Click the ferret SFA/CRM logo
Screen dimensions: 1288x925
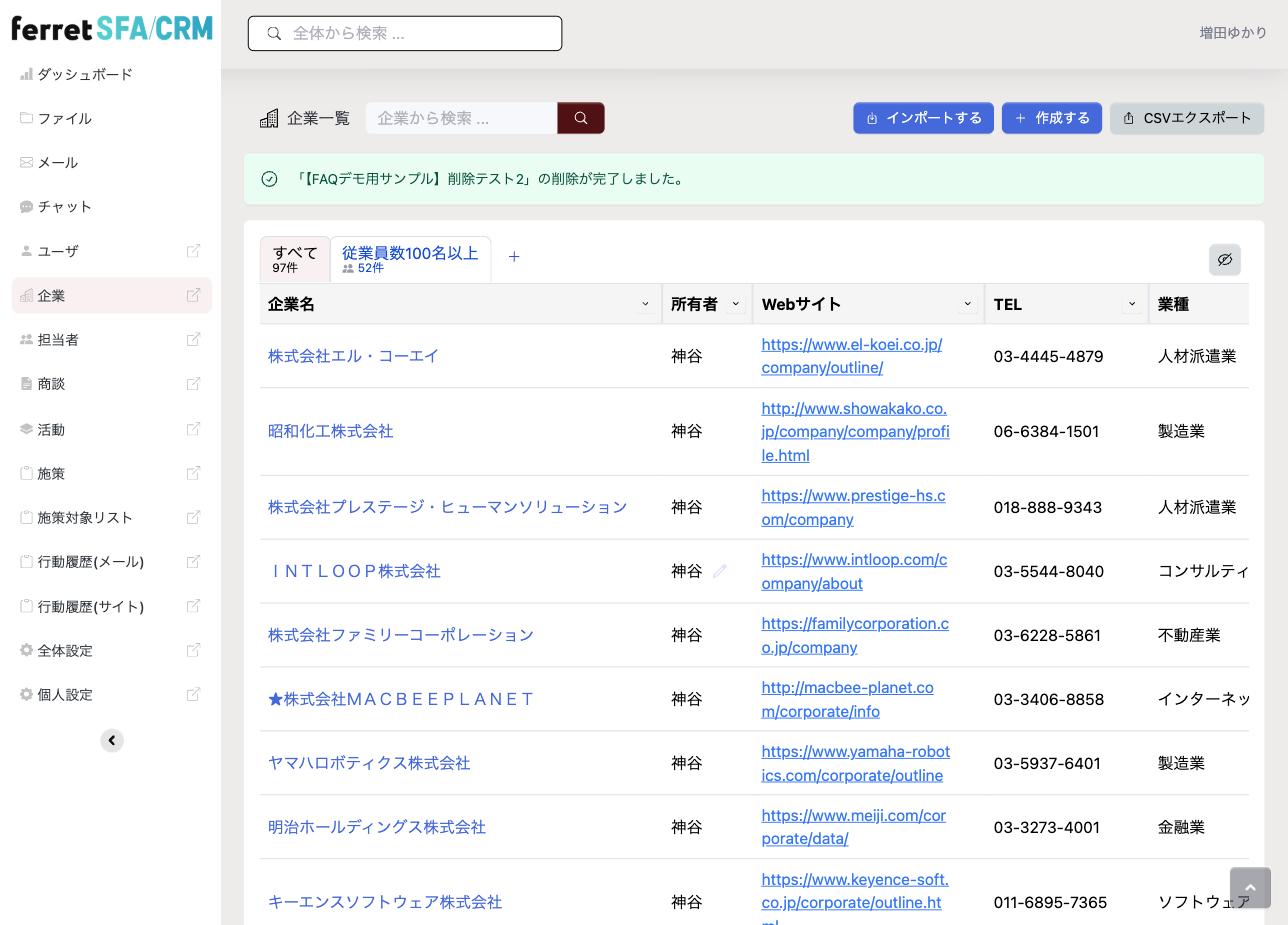point(112,28)
